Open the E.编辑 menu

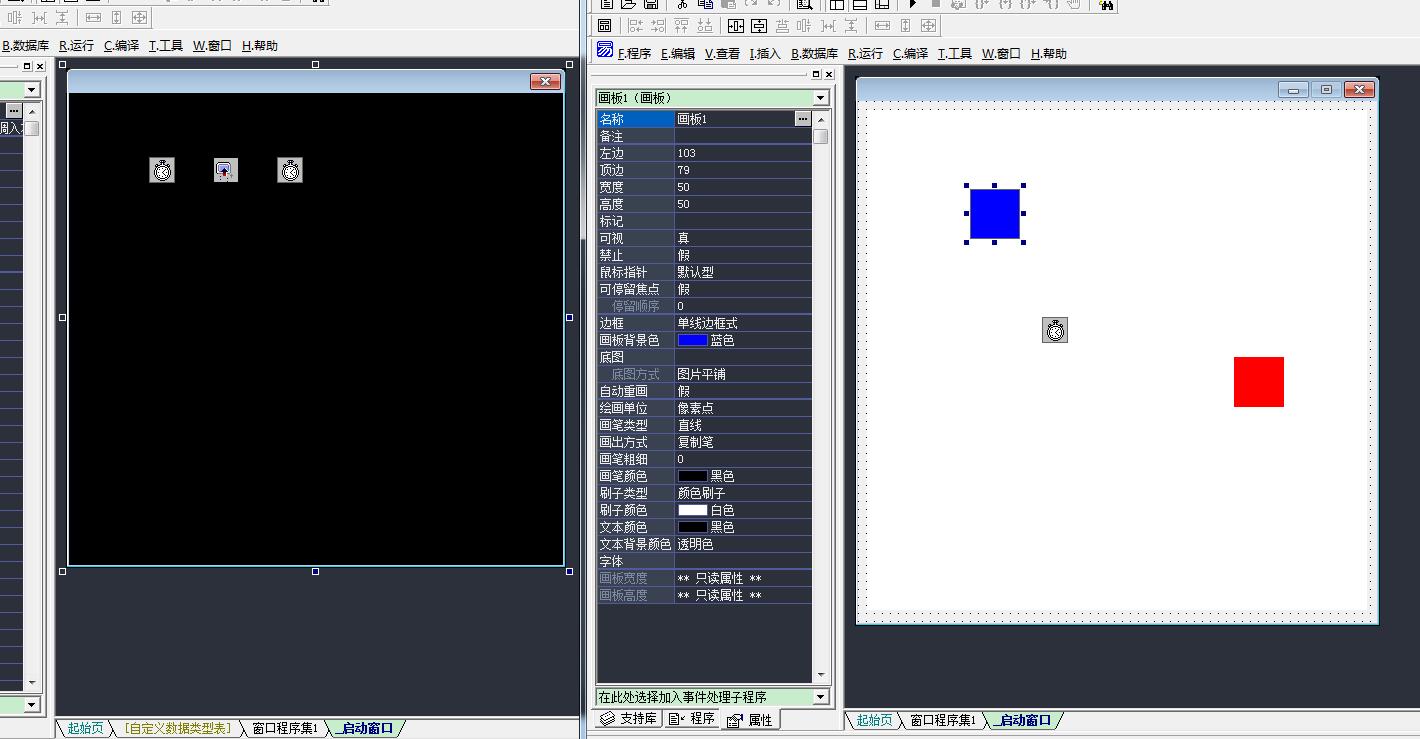(677, 54)
